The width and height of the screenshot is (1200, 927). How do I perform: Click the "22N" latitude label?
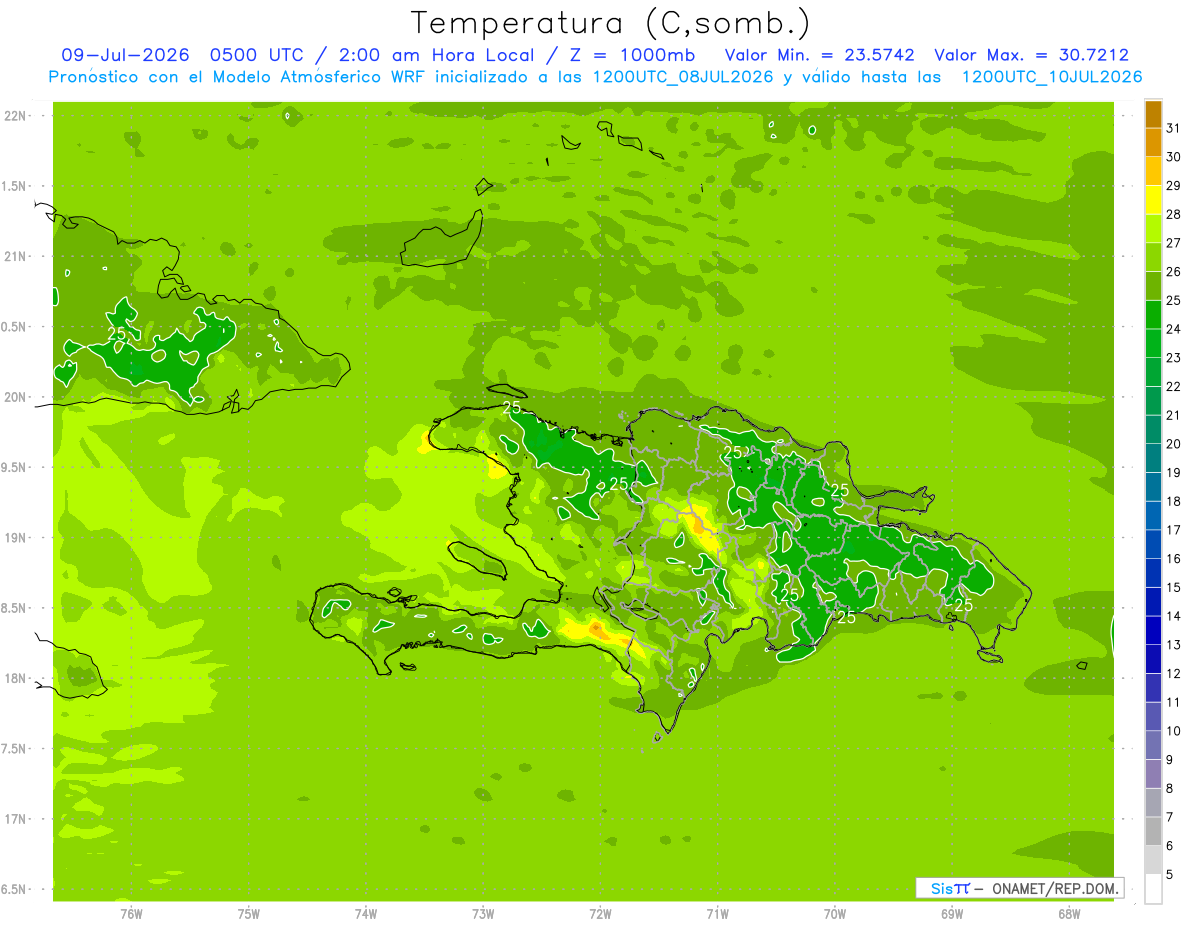[x=16, y=116]
